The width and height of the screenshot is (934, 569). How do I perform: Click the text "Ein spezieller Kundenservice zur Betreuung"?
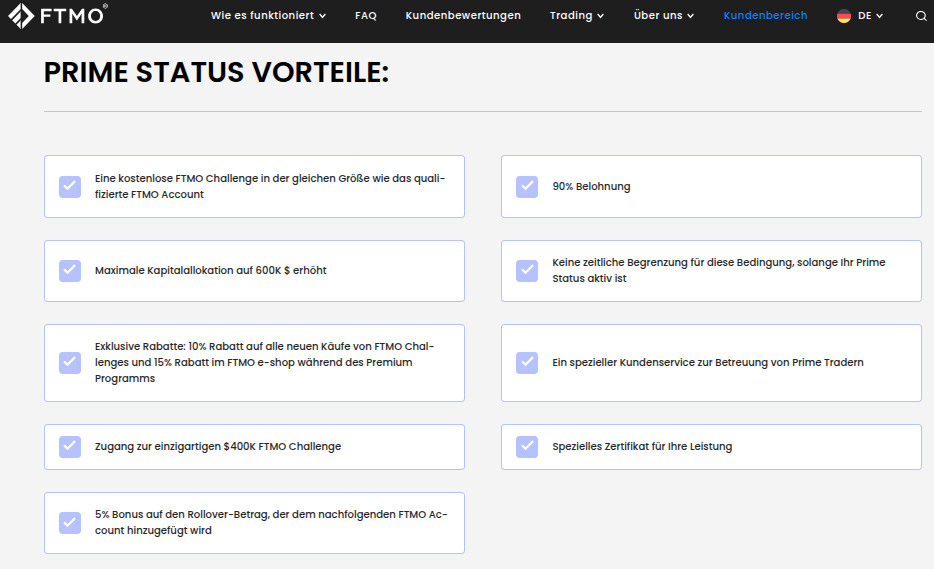659,362
